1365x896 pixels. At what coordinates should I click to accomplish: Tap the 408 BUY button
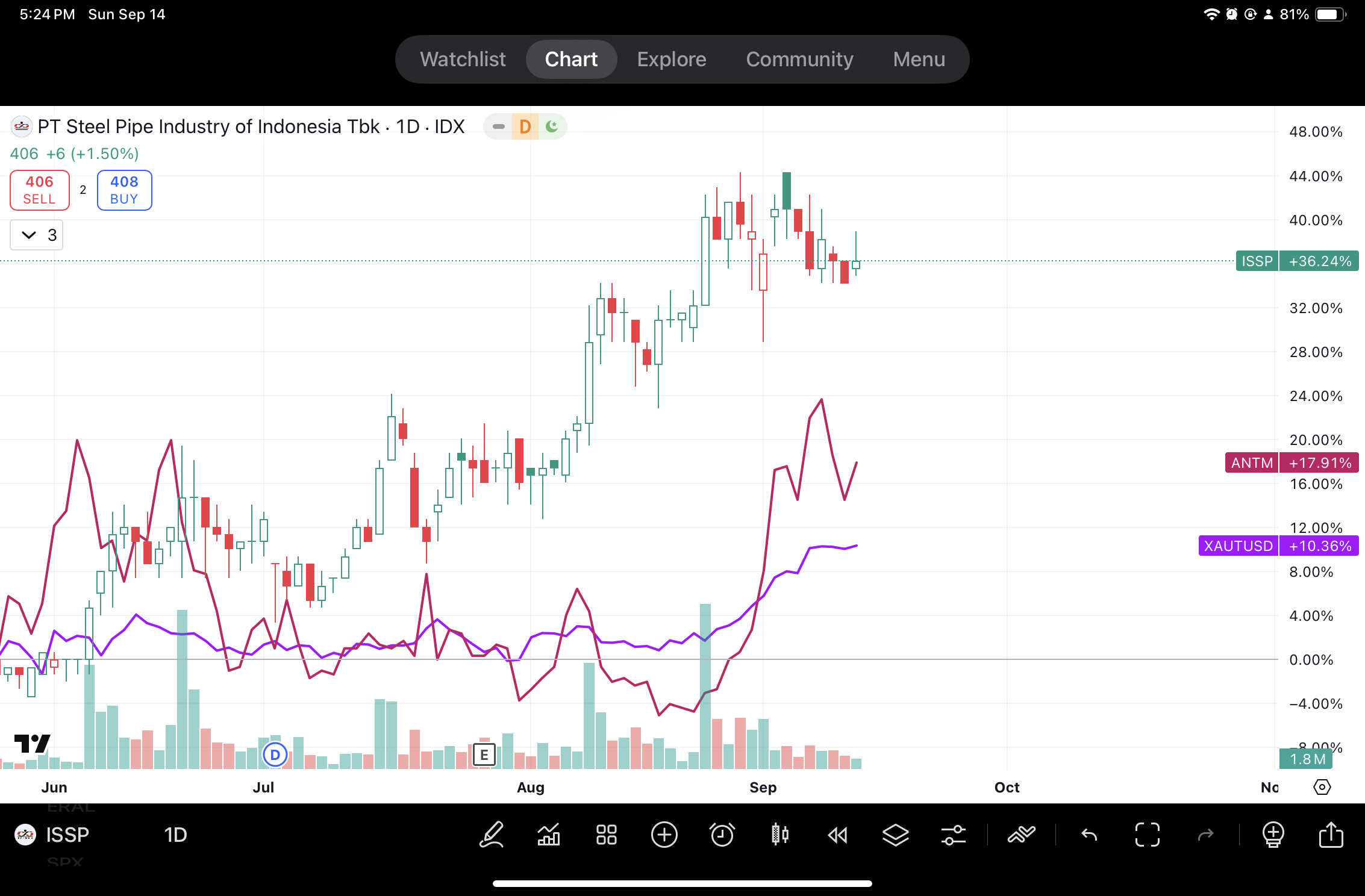[x=125, y=190]
